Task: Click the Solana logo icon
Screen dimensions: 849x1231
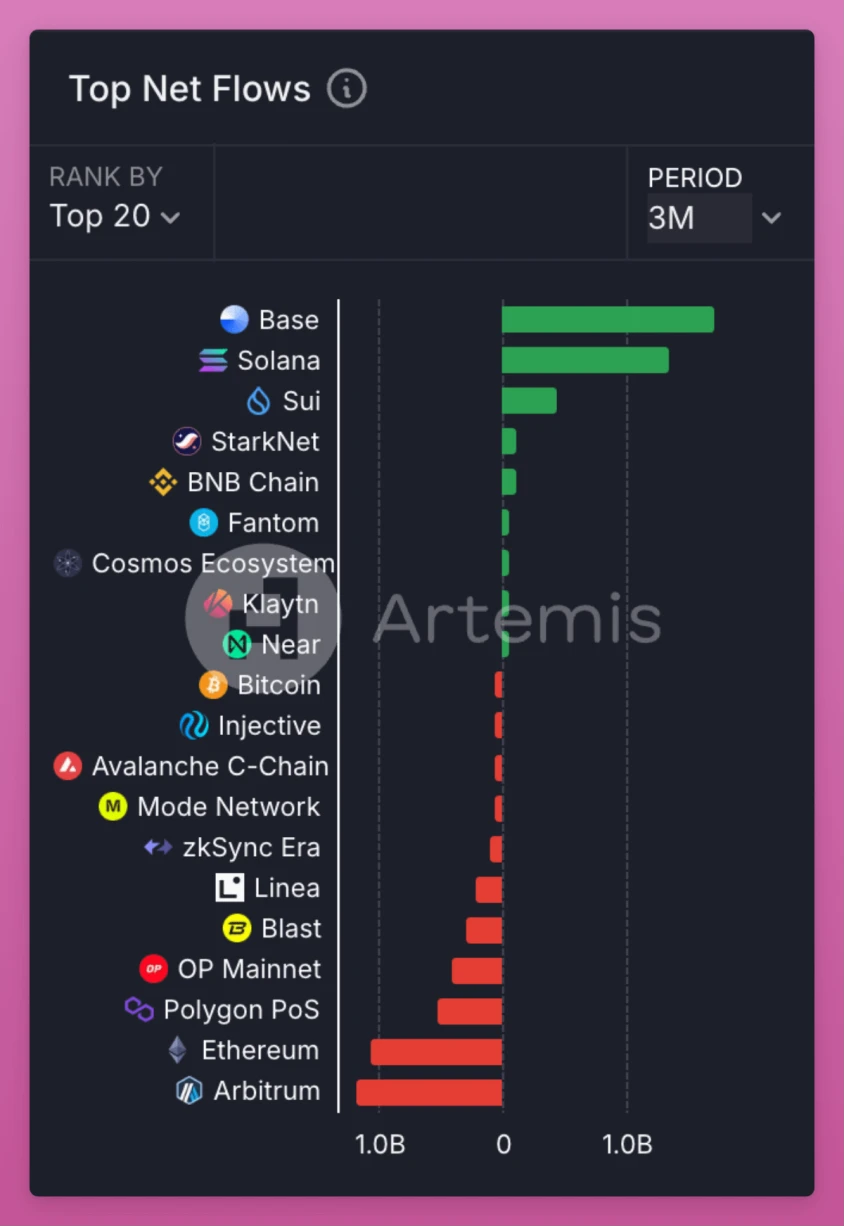Action: coord(213,360)
